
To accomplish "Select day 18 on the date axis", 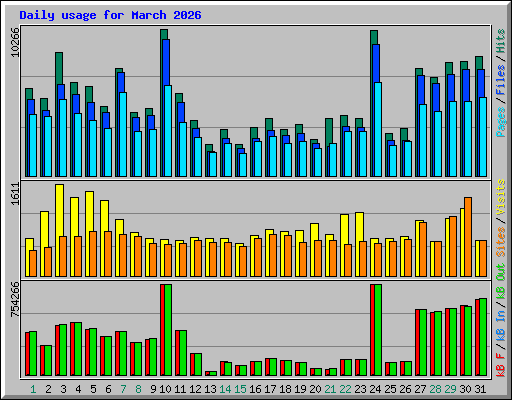I will 285,389.
